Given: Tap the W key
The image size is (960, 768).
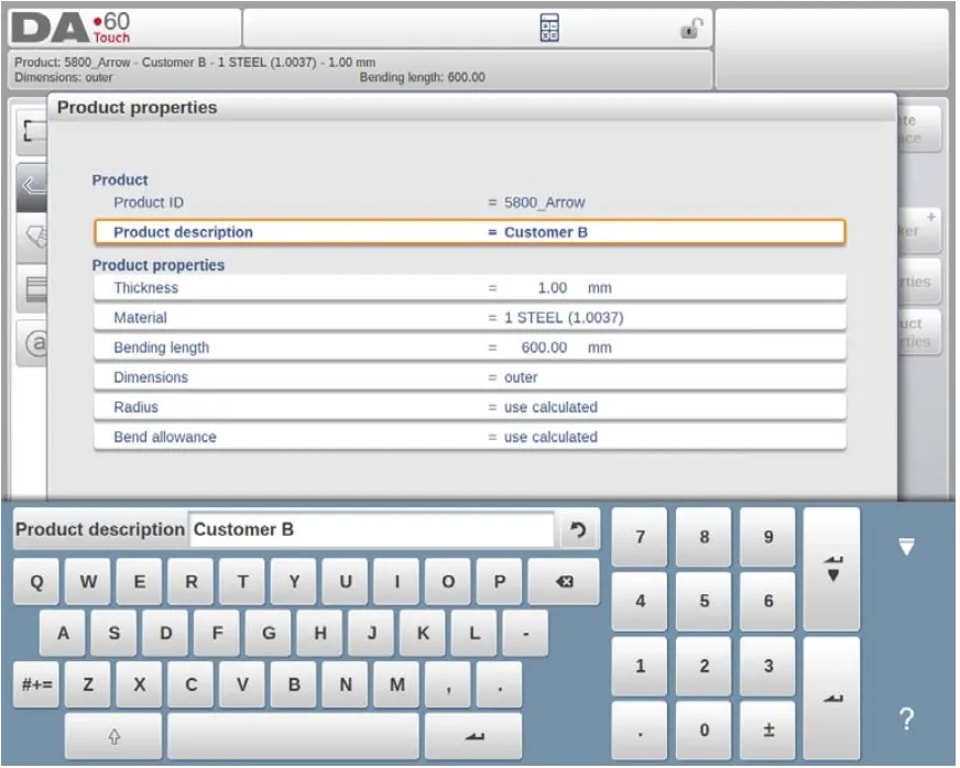Looking at the screenshot, I should coord(88,582).
